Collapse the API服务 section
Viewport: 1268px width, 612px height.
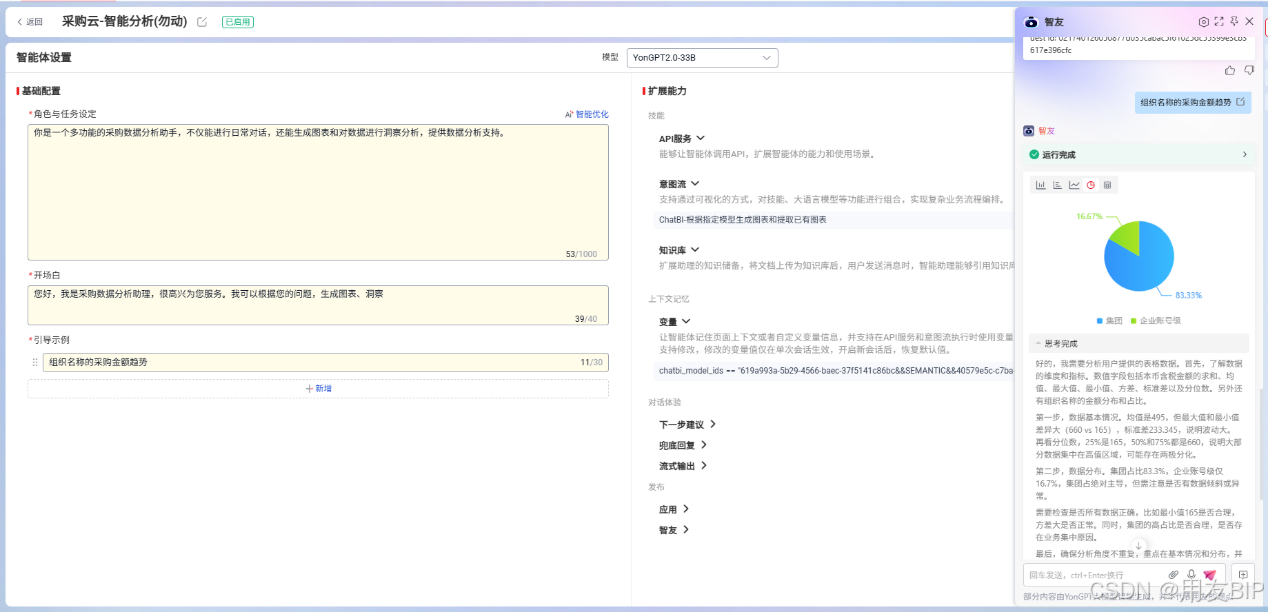coord(701,138)
